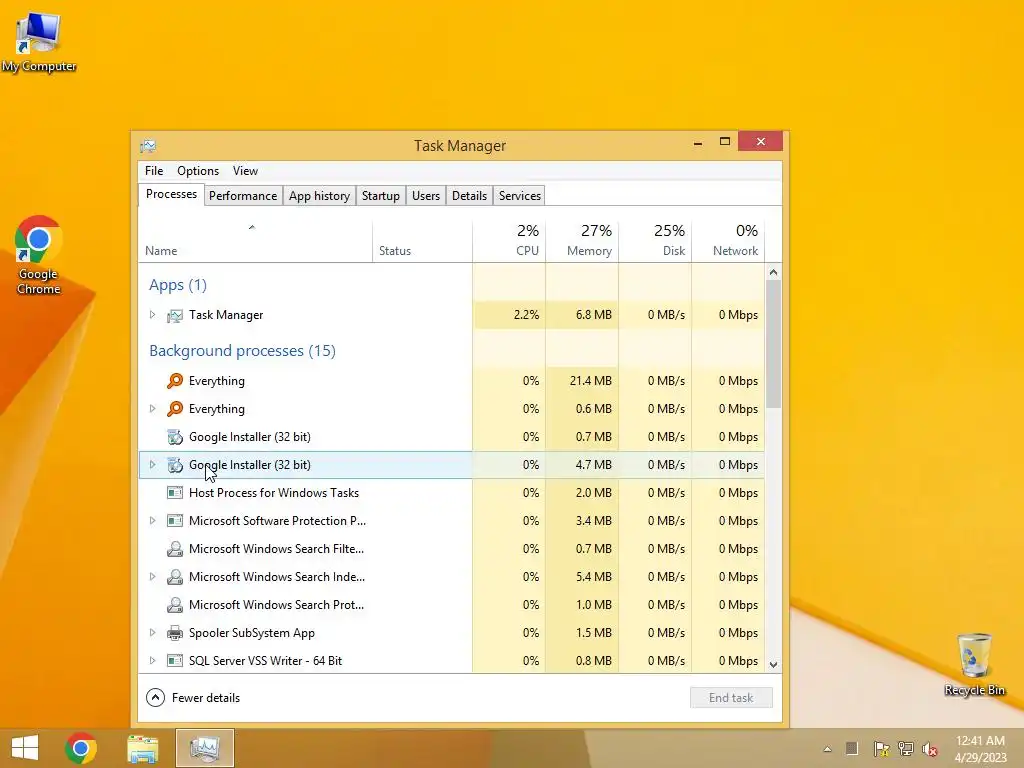Expand the Google Installer 4.7 MB process

152,465
